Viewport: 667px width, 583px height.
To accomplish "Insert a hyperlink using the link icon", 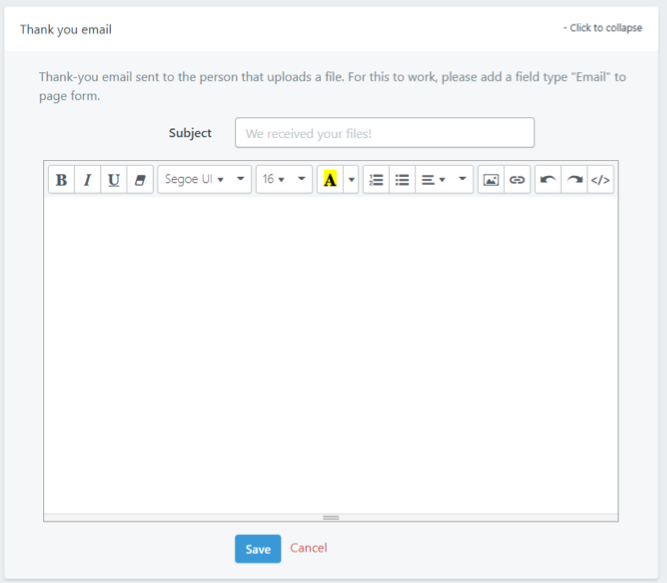I will (x=517, y=180).
